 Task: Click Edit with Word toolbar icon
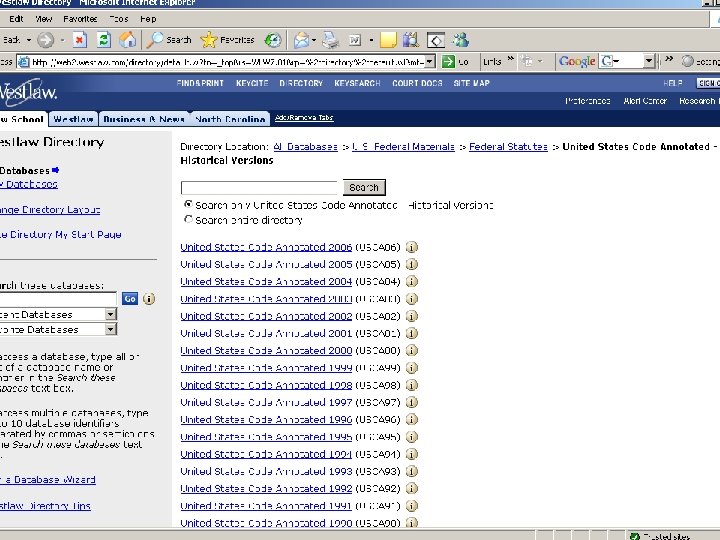point(355,40)
